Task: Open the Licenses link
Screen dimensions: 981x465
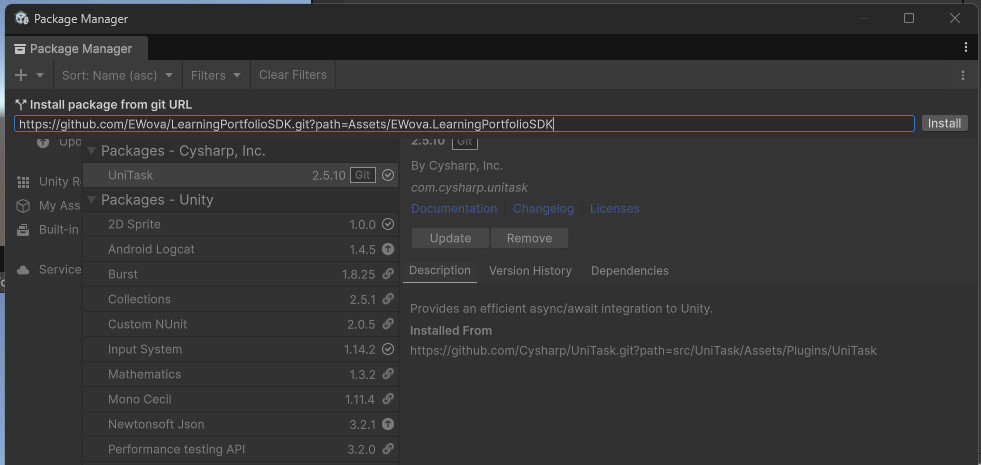Action: (x=614, y=208)
